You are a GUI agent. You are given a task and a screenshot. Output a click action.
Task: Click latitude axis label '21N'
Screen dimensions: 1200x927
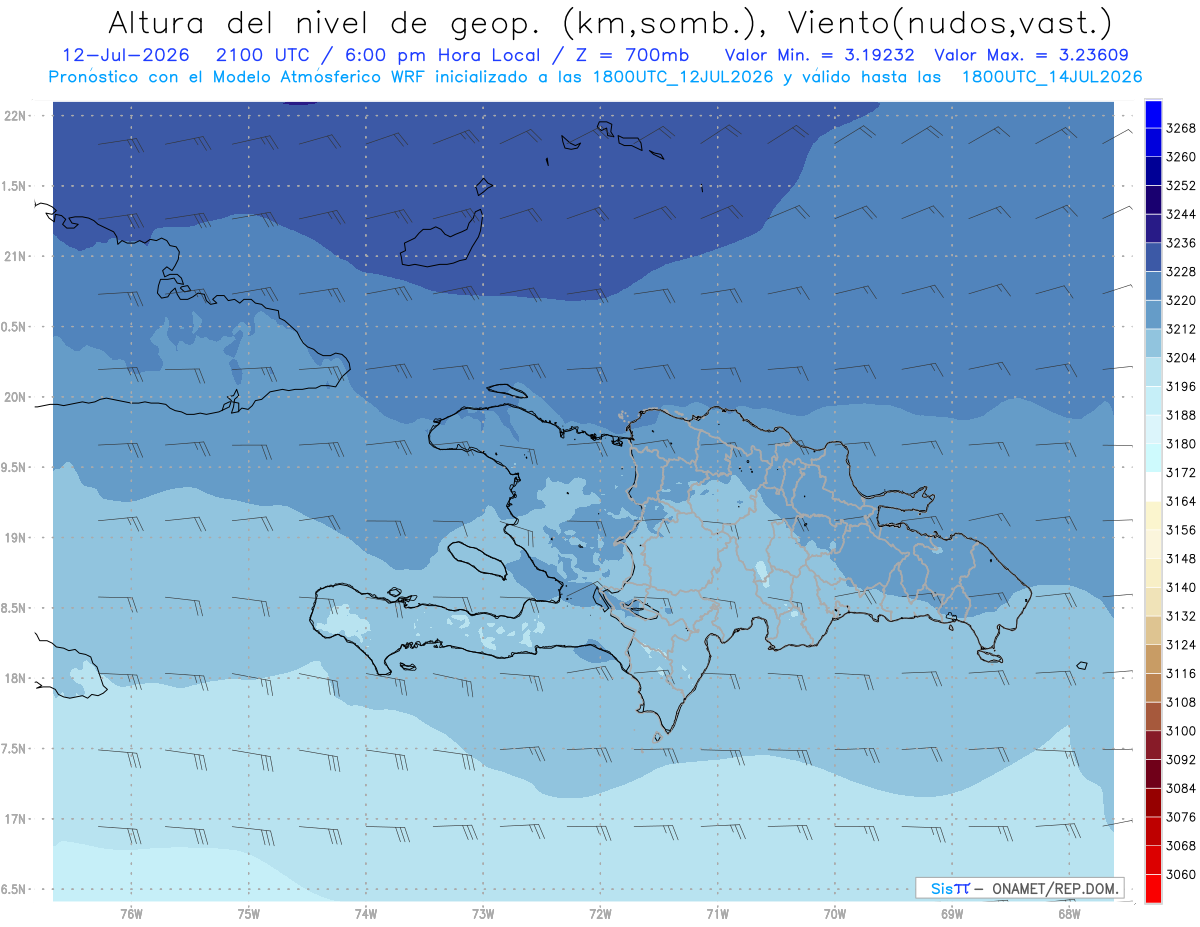[17, 256]
